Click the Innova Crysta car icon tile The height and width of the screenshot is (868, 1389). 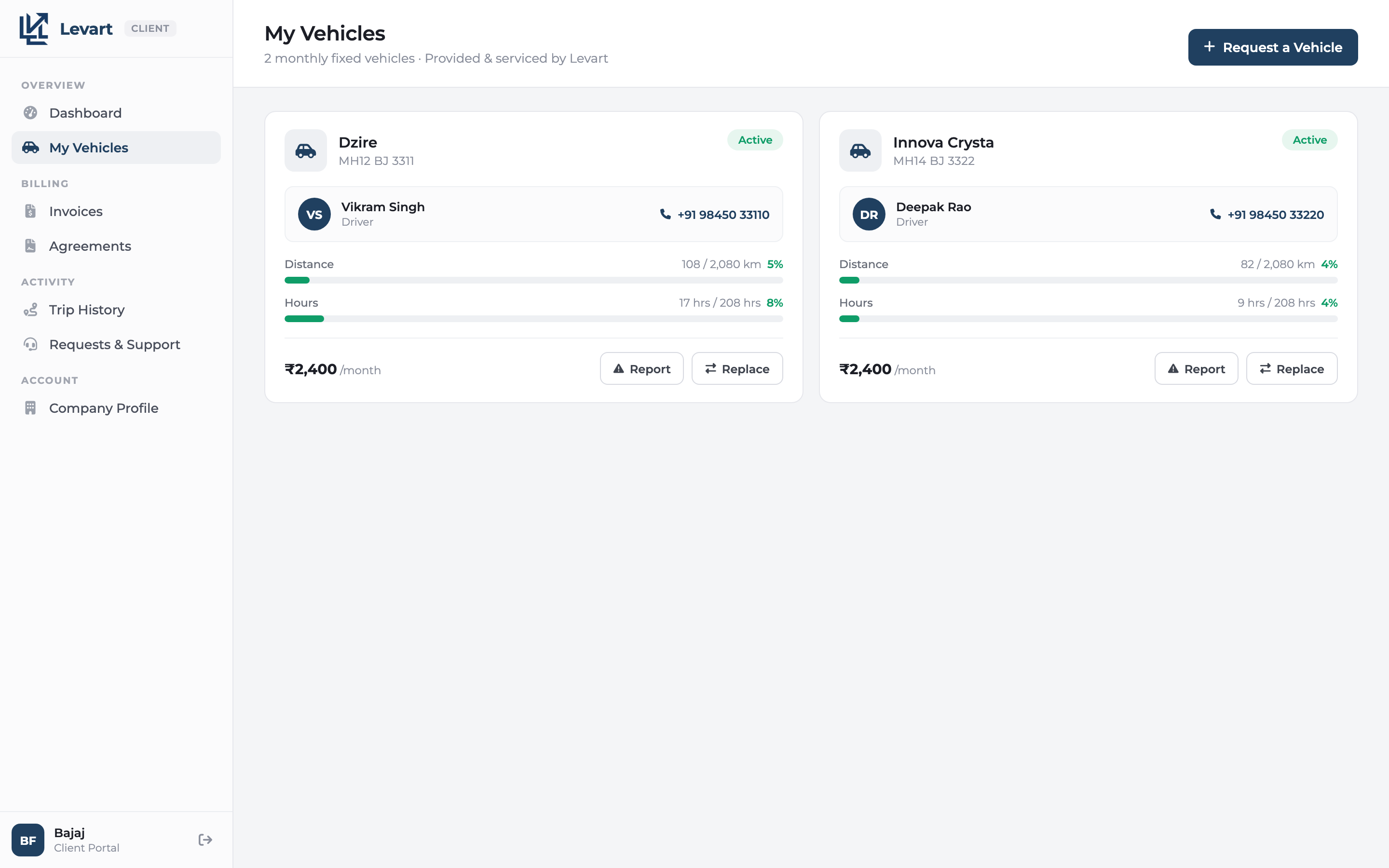pyautogui.click(x=860, y=150)
